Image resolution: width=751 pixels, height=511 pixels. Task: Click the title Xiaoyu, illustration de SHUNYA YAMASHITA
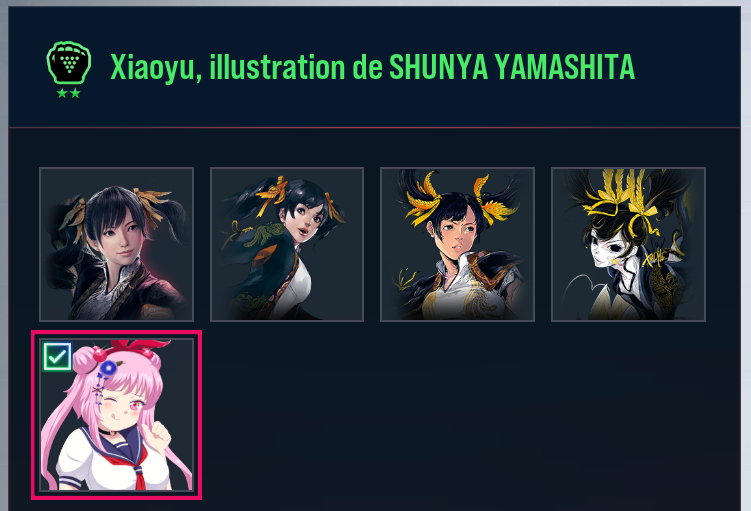pos(373,67)
